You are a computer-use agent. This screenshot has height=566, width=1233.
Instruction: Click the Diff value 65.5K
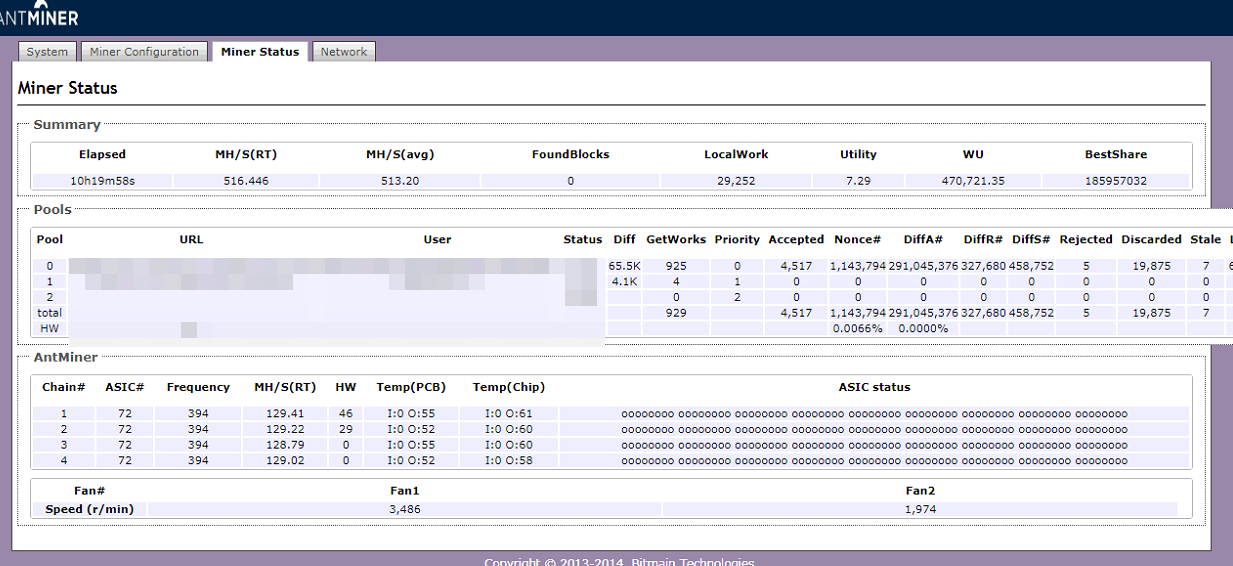[624, 267]
